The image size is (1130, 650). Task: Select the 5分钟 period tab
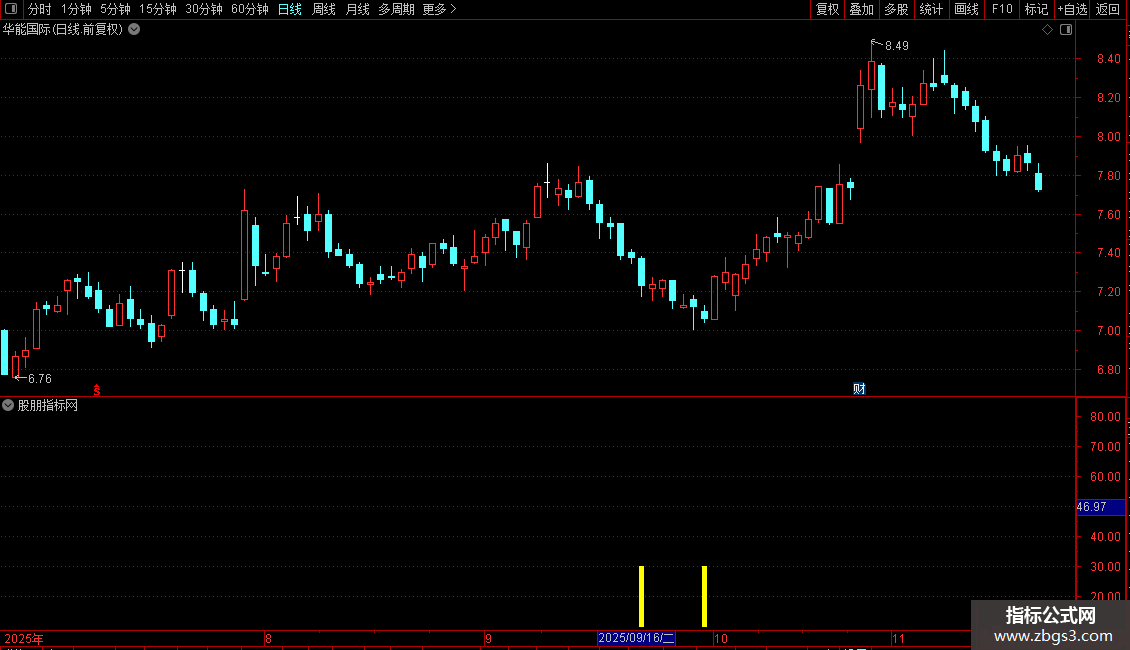(115, 9)
